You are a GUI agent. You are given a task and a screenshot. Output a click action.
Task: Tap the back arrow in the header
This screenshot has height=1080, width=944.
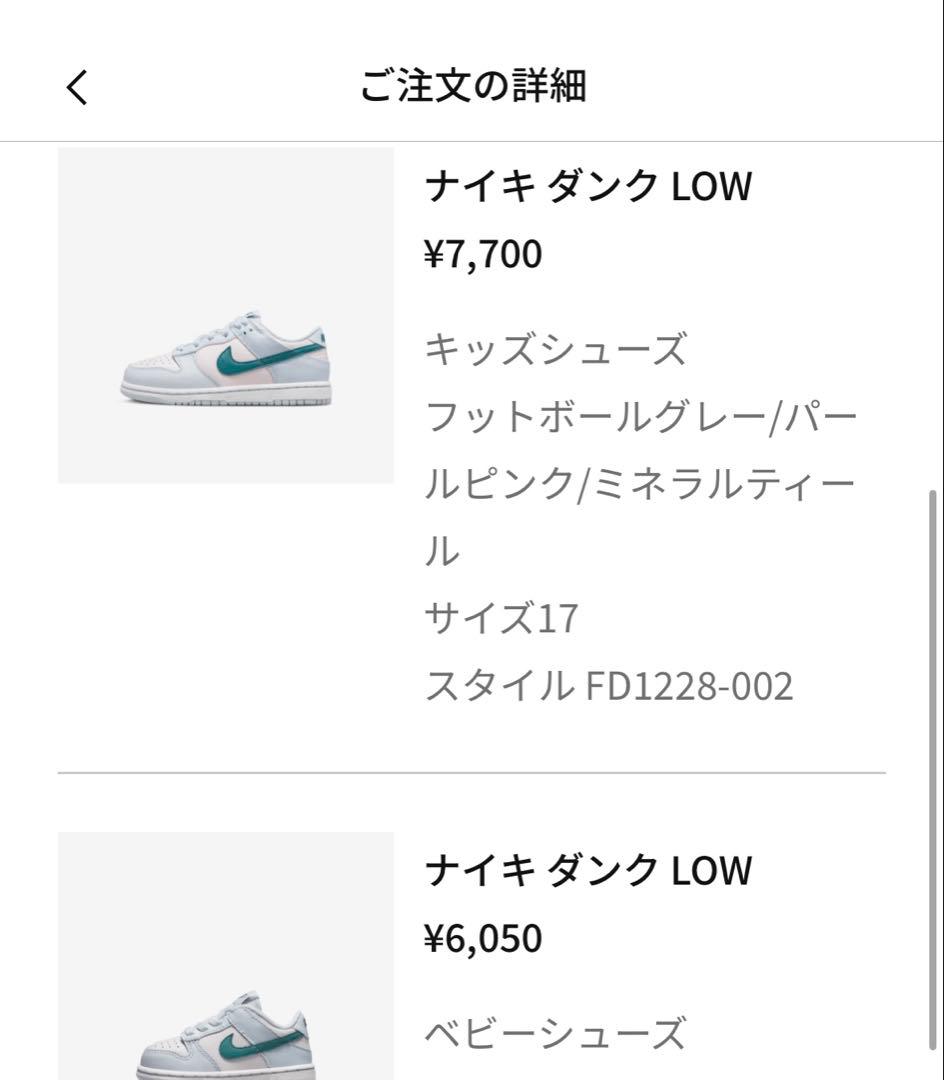[77, 87]
